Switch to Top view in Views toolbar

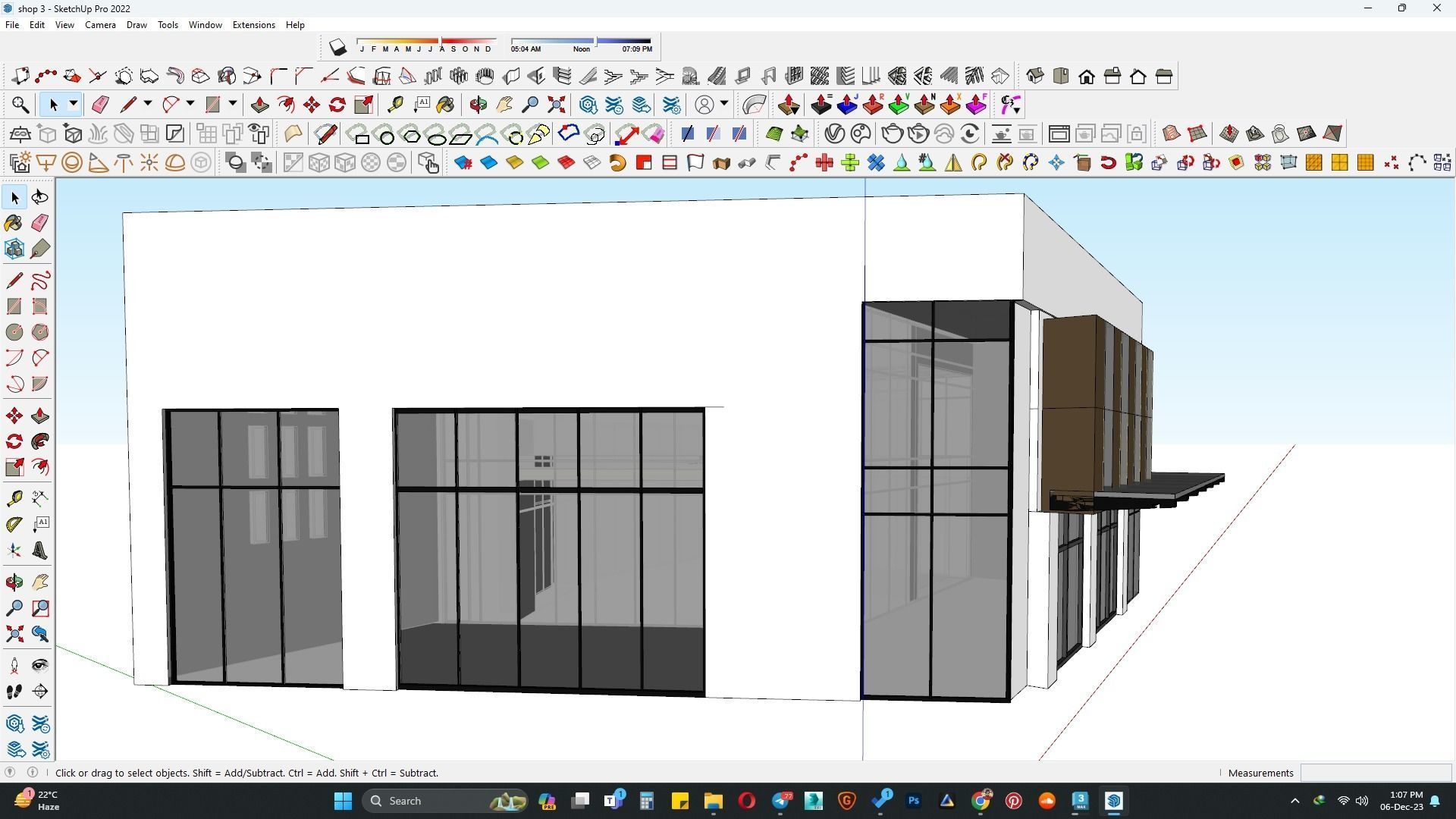tap(1061, 76)
